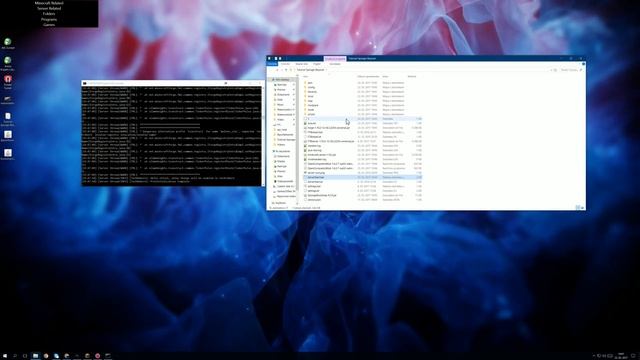Open the blue File tab in Explorer
This screenshot has height=360, width=640.
pos(272,64)
